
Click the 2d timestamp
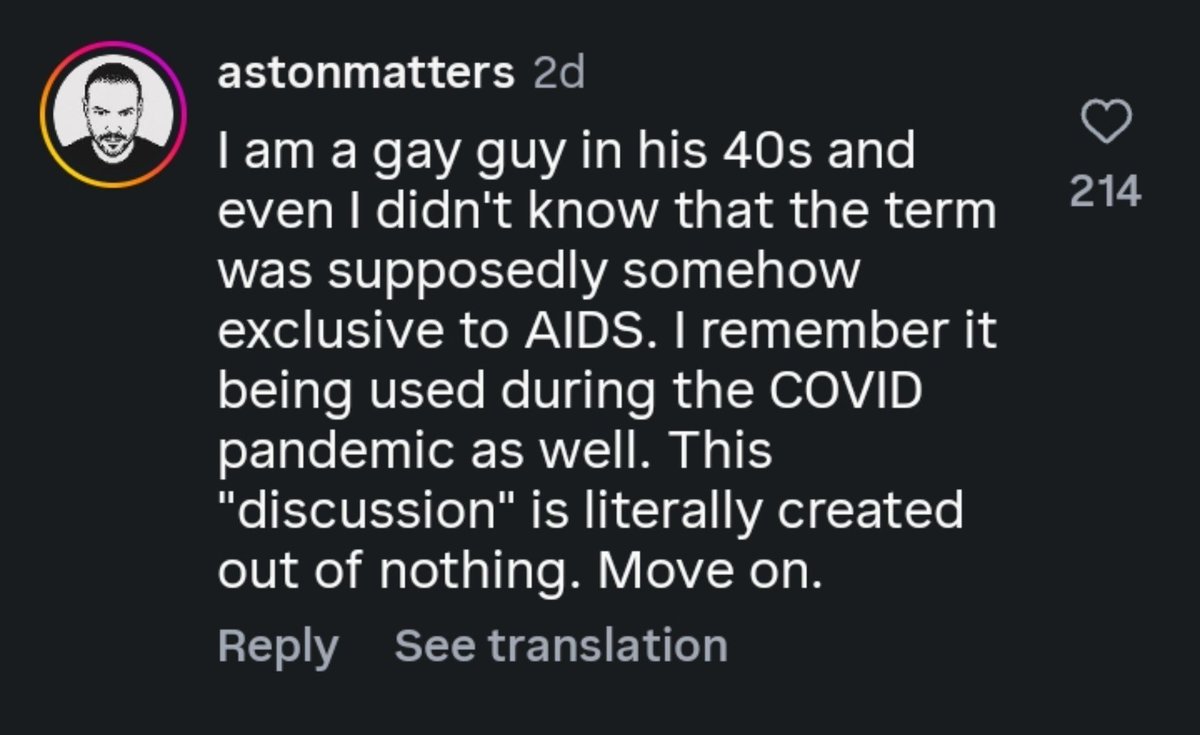click(558, 74)
